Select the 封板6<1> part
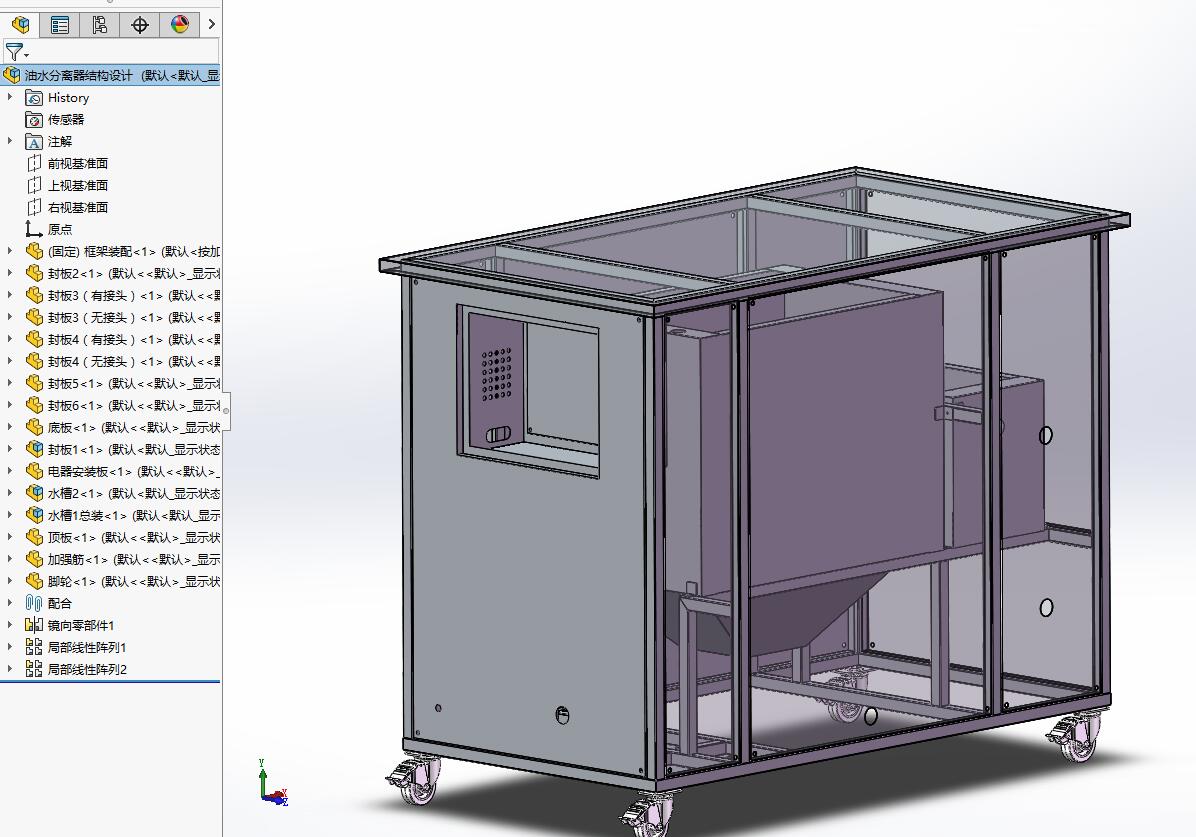 [133, 405]
